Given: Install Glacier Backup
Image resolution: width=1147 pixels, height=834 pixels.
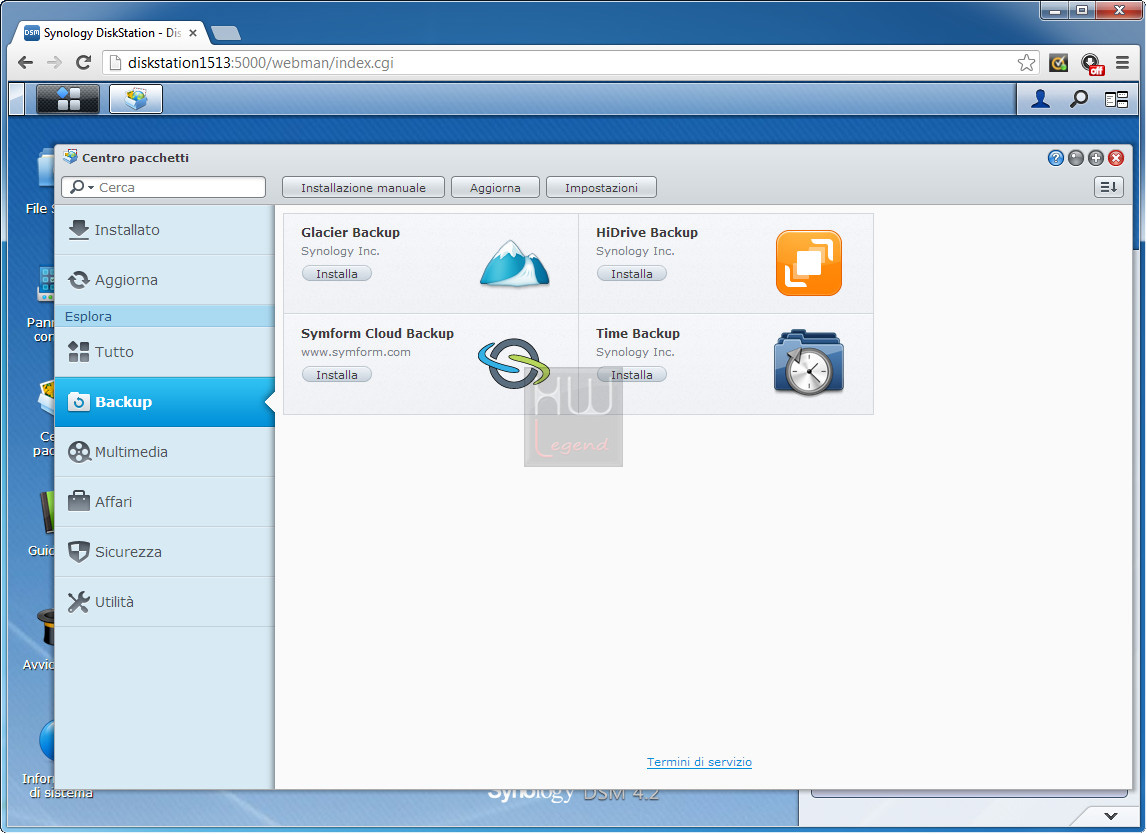Looking at the screenshot, I should point(336,274).
